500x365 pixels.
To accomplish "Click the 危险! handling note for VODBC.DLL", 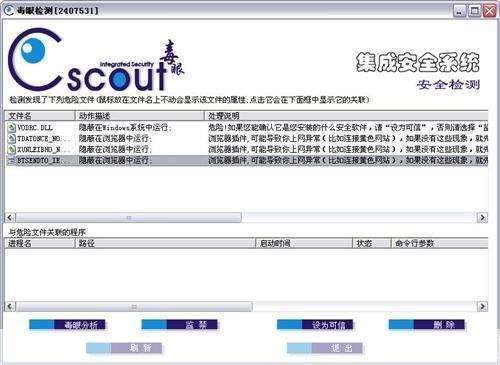I will tap(348, 127).
